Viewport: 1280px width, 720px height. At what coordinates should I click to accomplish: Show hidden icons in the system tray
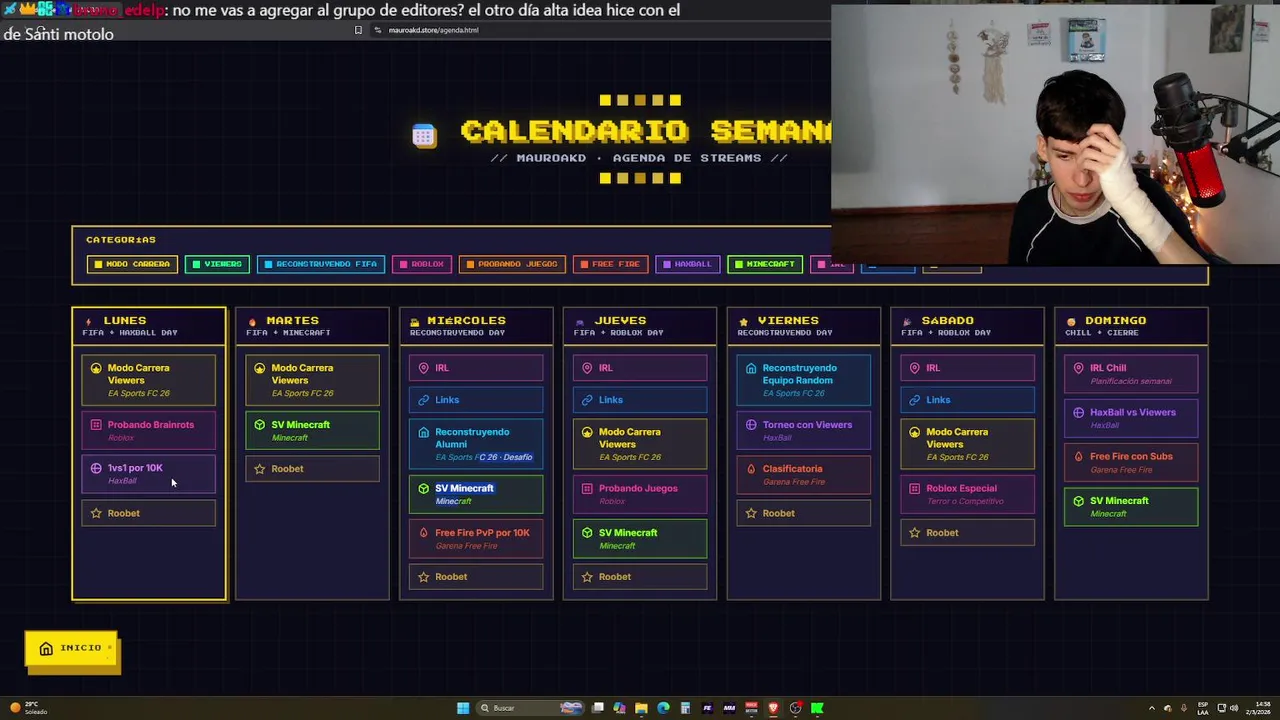point(1151,708)
